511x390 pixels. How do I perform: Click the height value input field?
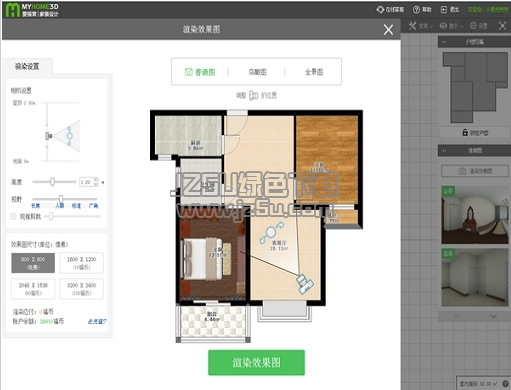[89, 182]
